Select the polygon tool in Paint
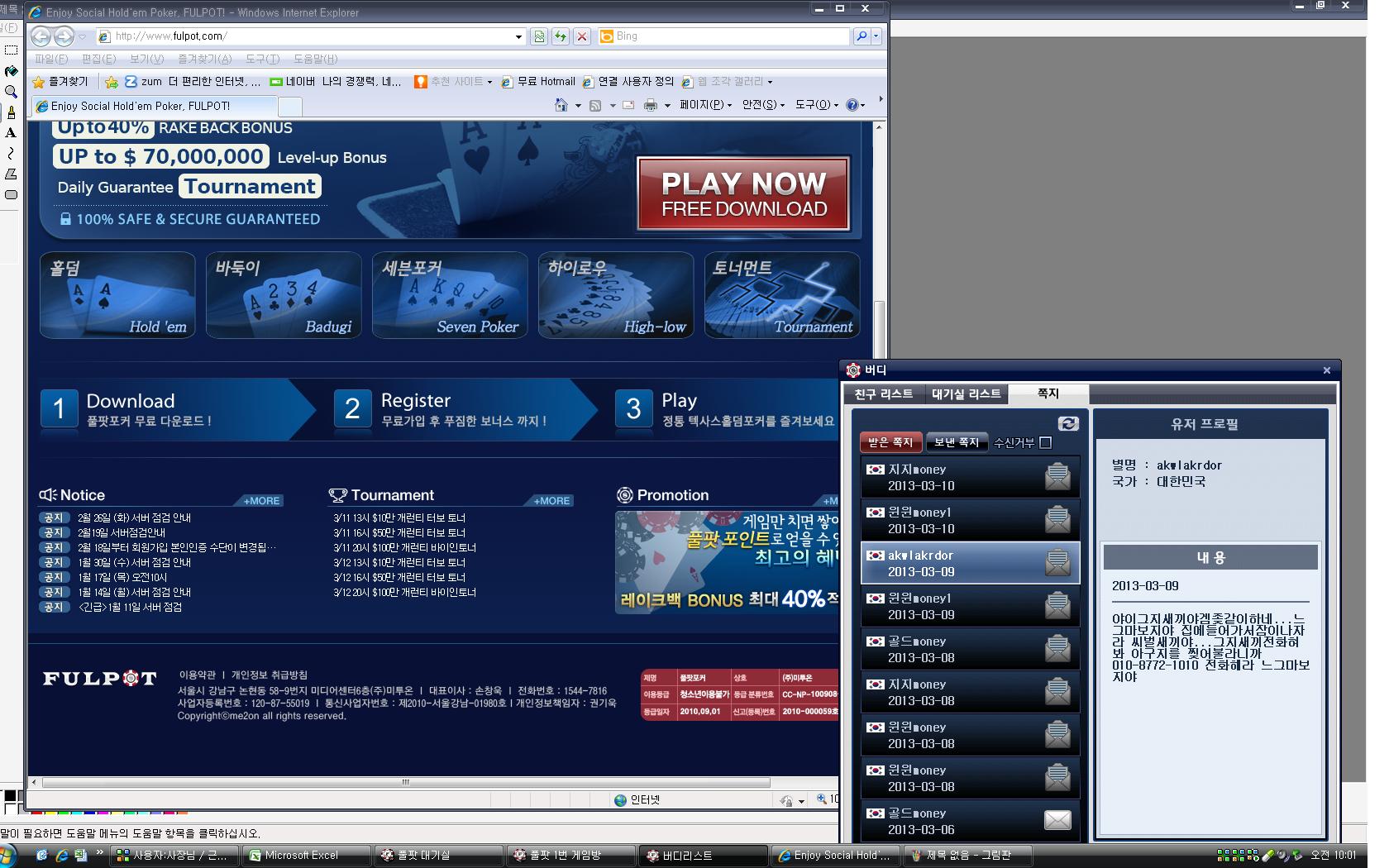The height and width of the screenshot is (868, 1389). [x=11, y=174]
